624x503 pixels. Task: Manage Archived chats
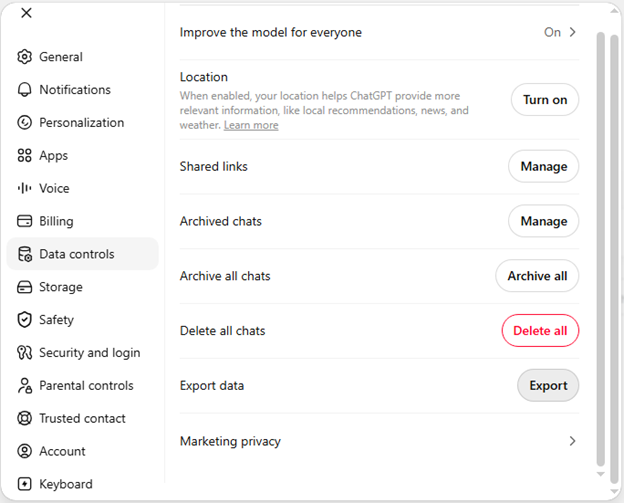[544, 221]
